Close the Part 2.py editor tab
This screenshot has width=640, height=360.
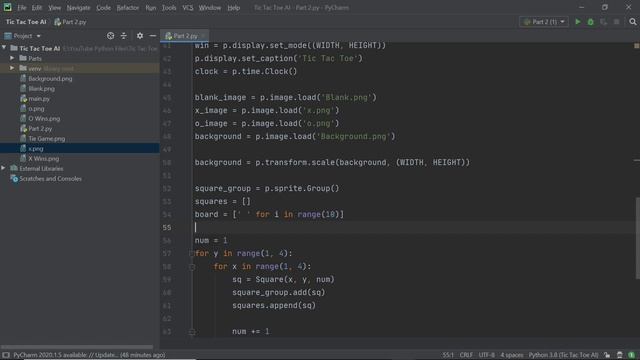pyautogui.click(x=203, y=36)
